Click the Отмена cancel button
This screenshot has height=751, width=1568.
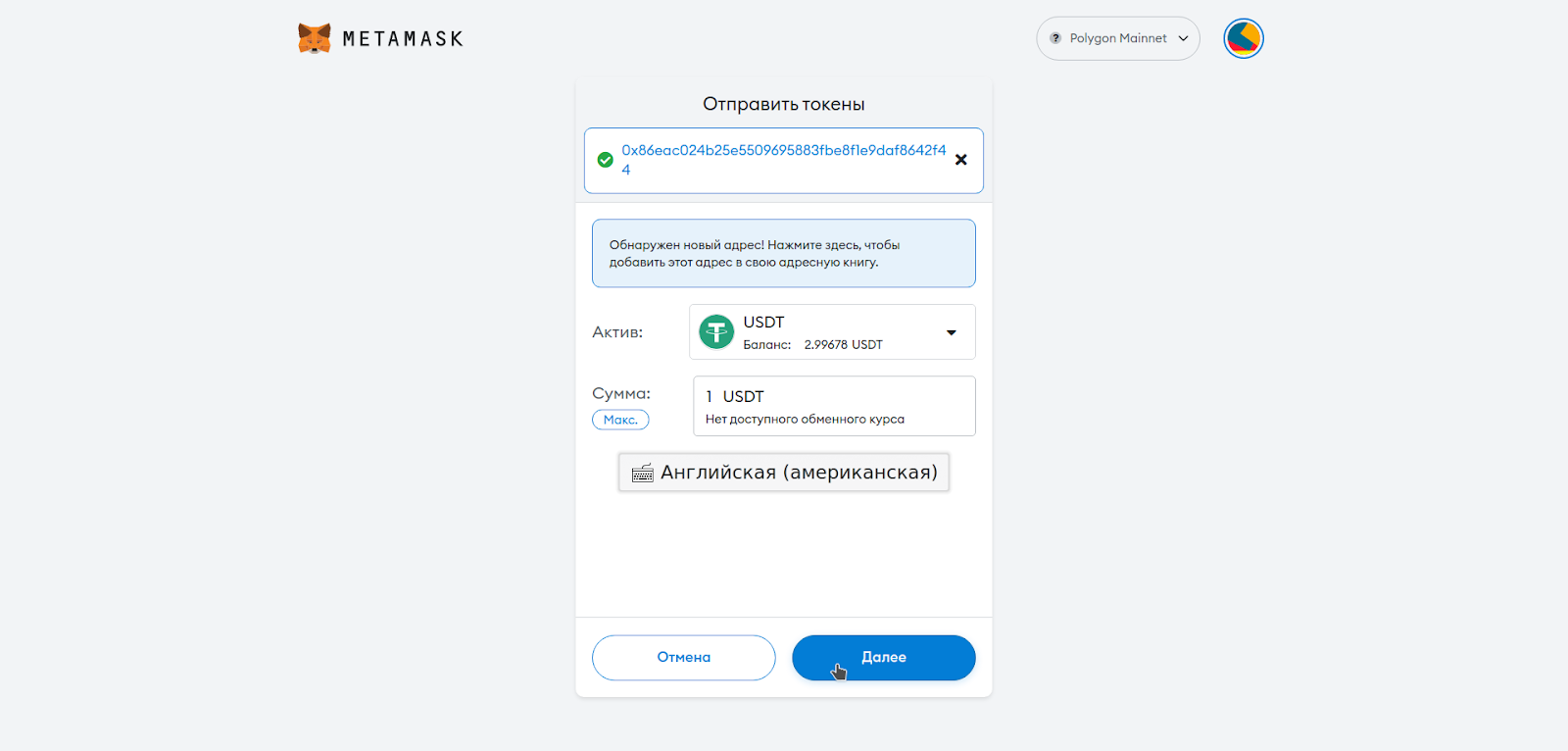684,658
